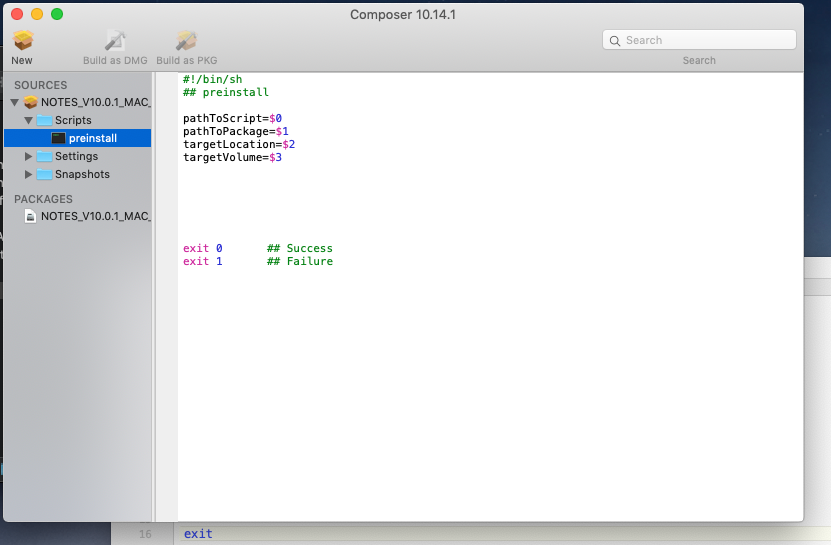Click the NOTES_V10.0.1_MAC package file icon under Packages
Screen dimensions: 831x545
coord(31,216)
